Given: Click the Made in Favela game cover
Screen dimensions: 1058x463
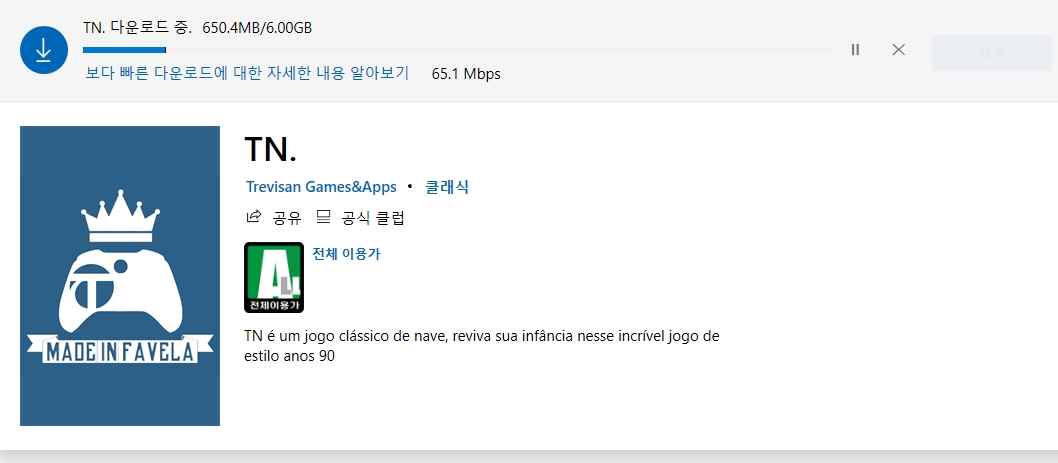Looking at the screenshot, I should [x=120, y=275].
